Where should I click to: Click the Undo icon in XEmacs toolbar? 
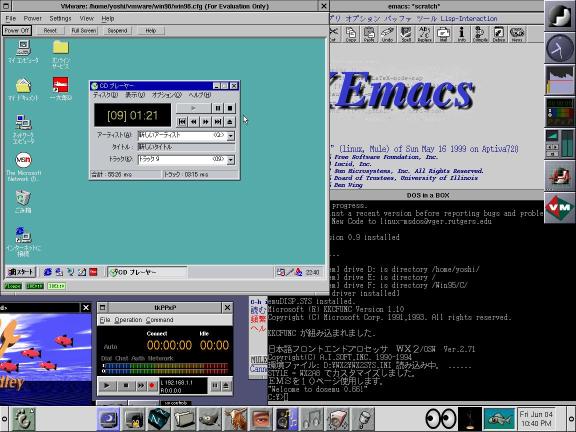388,34
